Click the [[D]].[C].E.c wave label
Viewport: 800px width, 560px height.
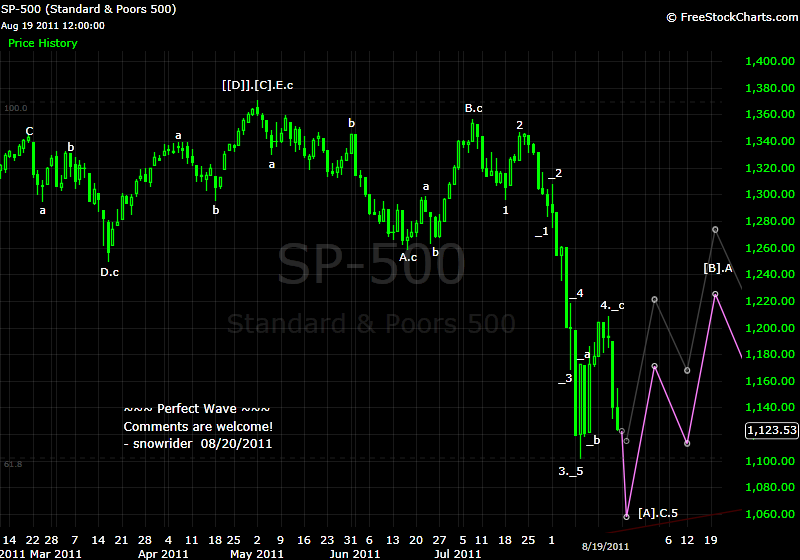point(258,85)
